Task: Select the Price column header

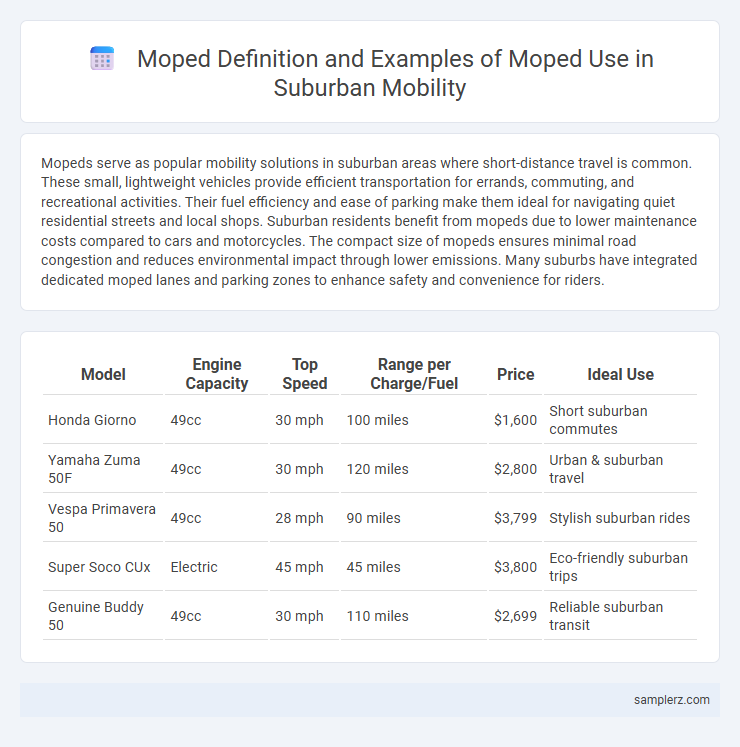Action: point(516,374)
